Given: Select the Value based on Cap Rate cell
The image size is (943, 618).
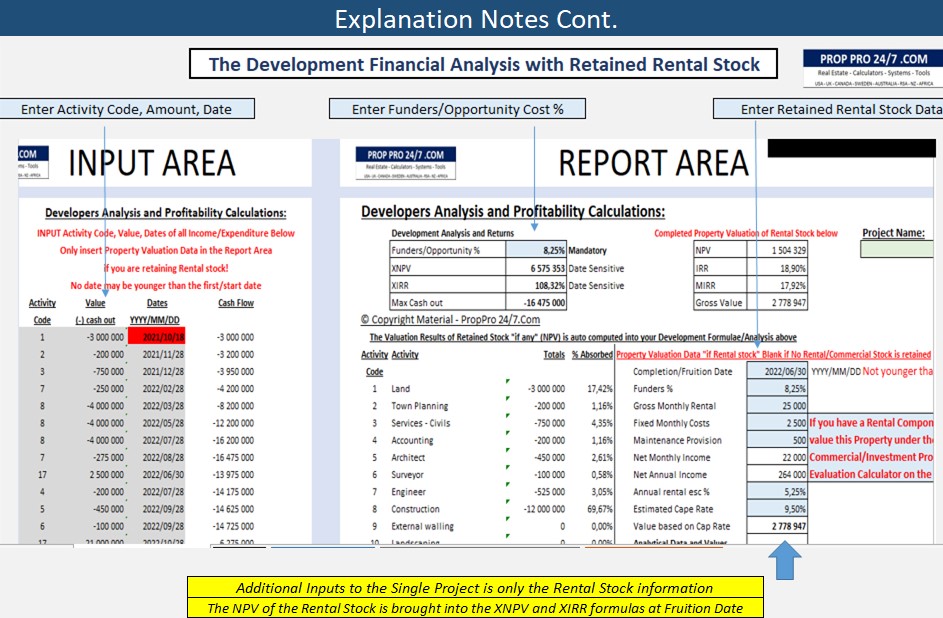Looking at the screenshot, I should (x=777, y=526).
